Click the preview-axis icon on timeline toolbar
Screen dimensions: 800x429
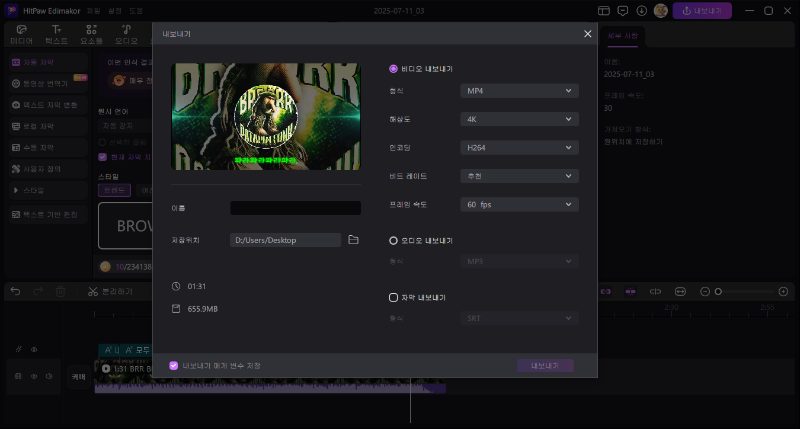point(655,291)
